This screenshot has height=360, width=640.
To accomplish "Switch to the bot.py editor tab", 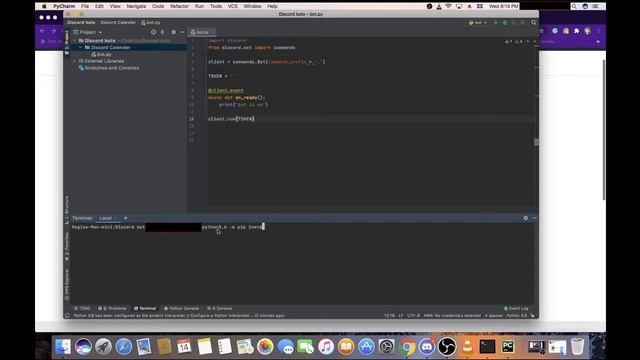I will [x=202, y=32].
